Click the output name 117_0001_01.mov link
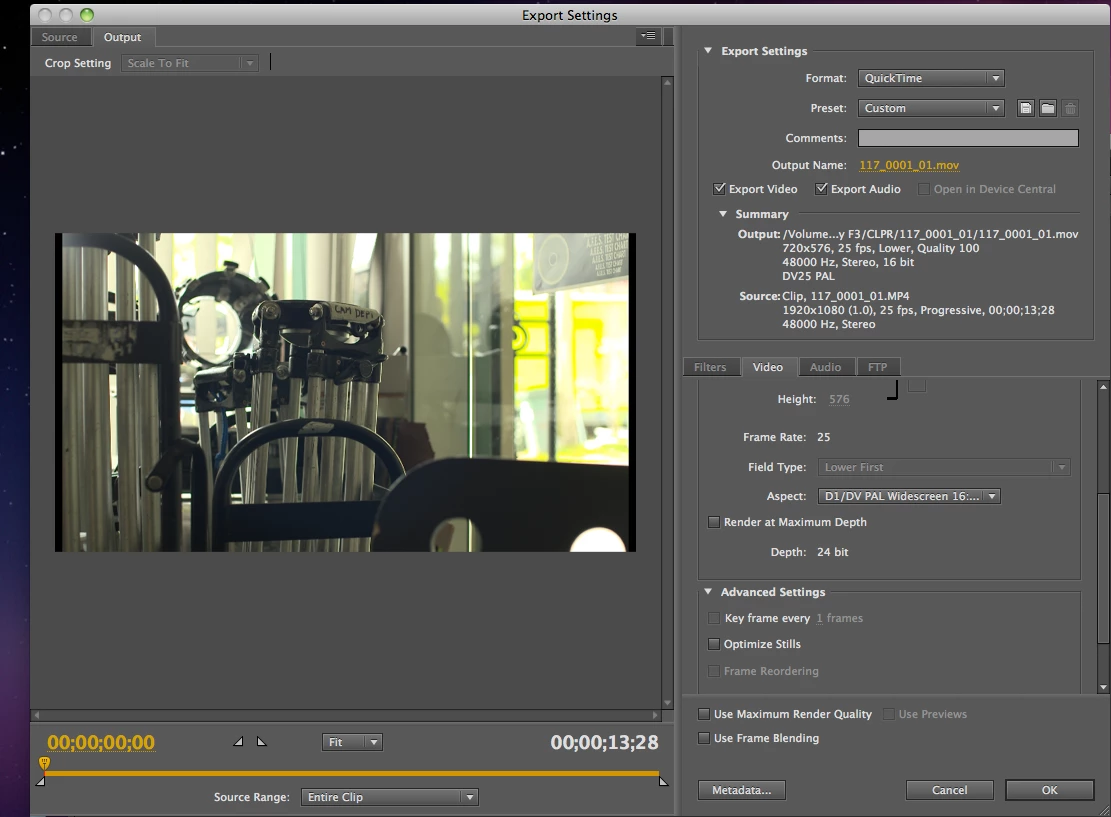This screenshot has height=817, width=1111. pyautogui.click(x=909, y=165)
